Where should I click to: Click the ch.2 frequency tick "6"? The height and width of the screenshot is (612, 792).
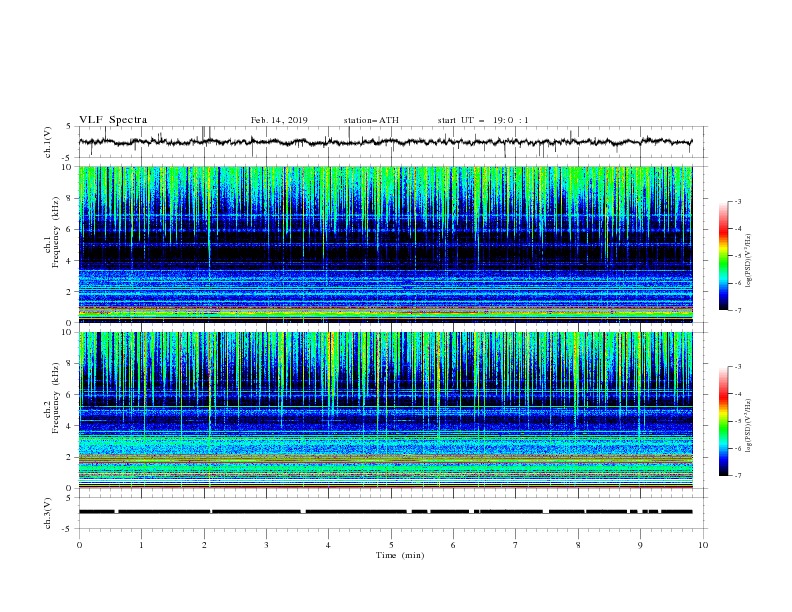(70, 395)
